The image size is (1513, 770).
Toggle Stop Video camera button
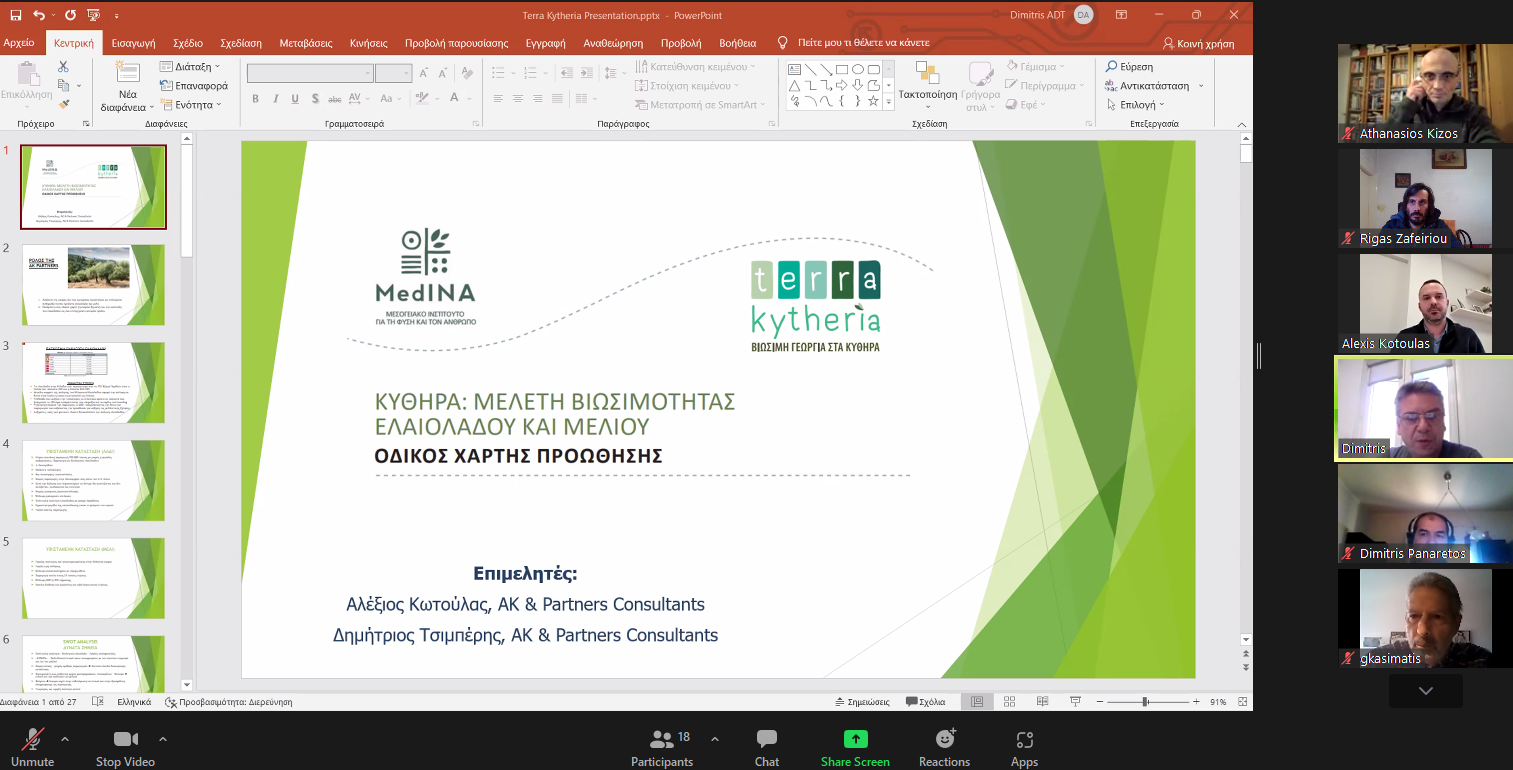click(x=125, y=748)
